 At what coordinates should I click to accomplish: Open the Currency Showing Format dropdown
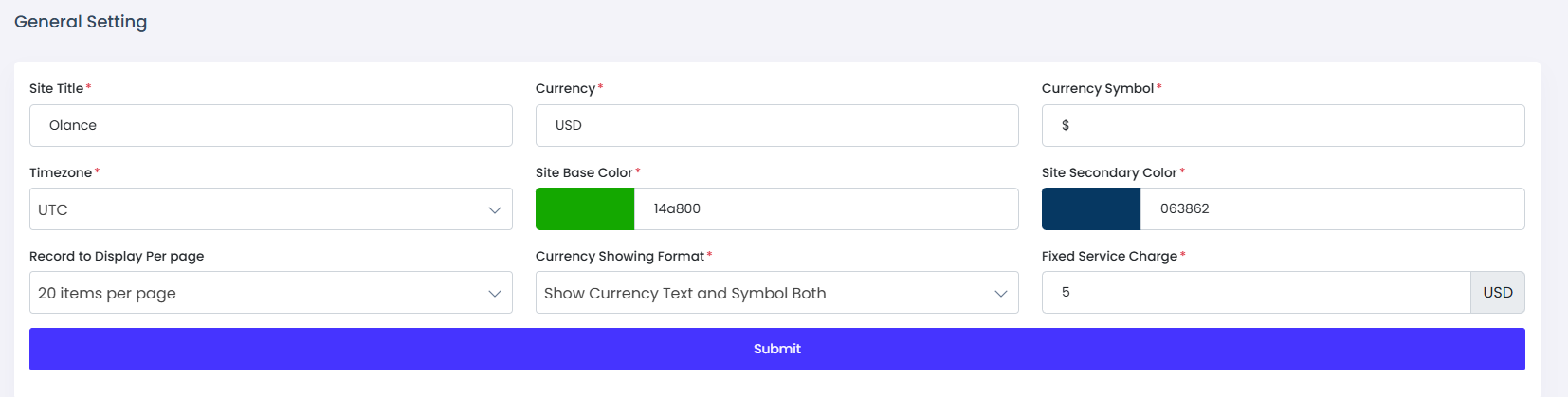(x=776, y=293)
